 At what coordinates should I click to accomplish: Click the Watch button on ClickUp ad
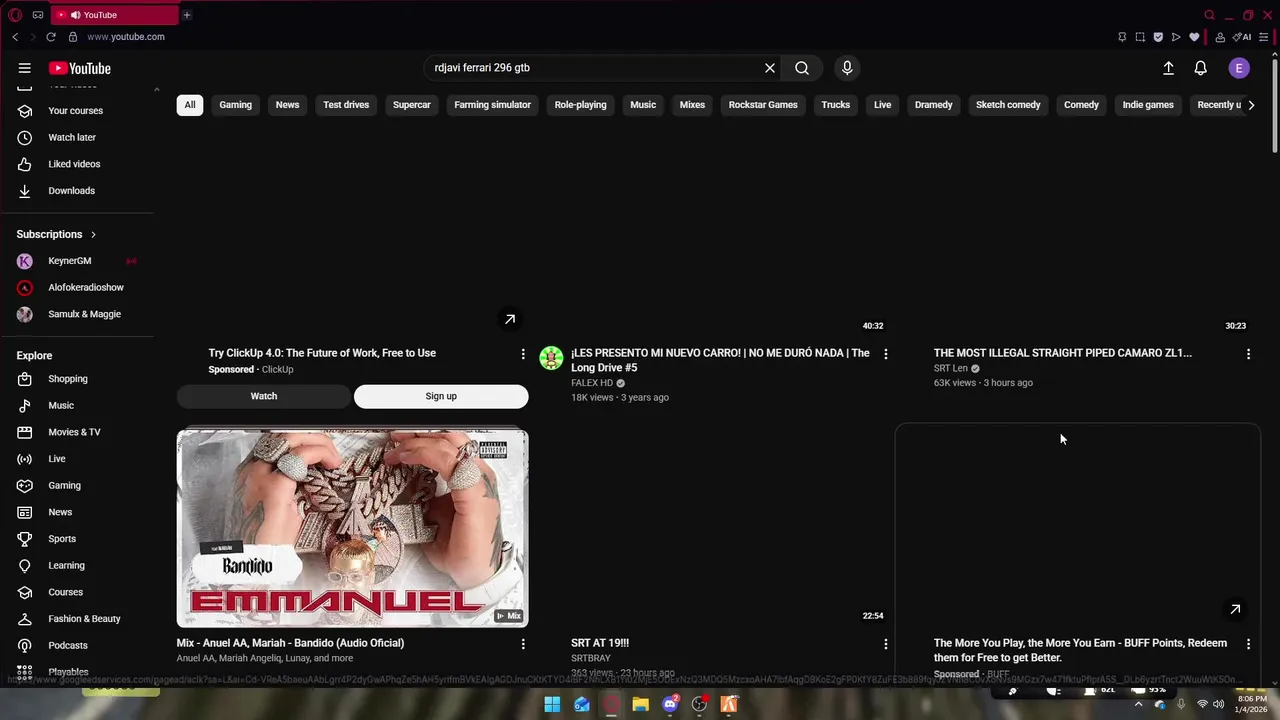point(264,396)
